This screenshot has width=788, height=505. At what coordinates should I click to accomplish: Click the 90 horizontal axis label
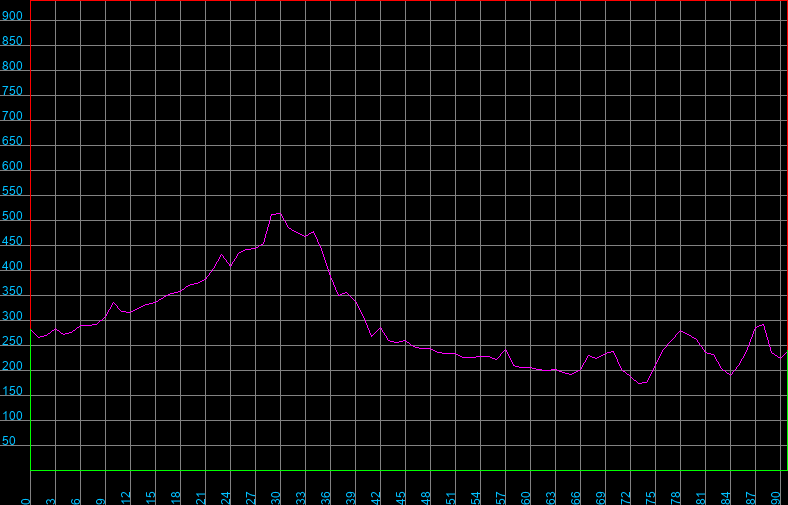tap(776, 498)
